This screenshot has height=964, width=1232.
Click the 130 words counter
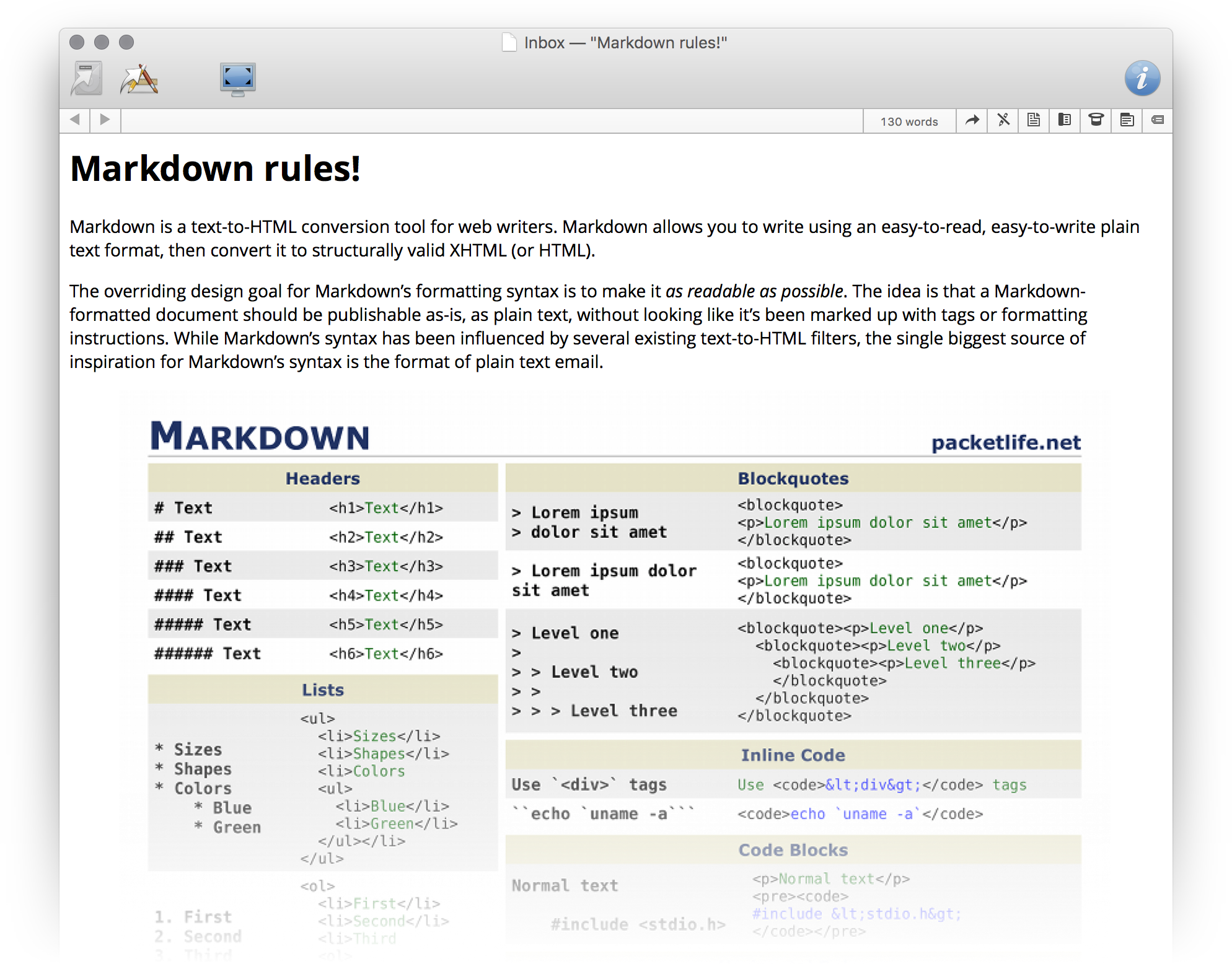pos(909,121)
